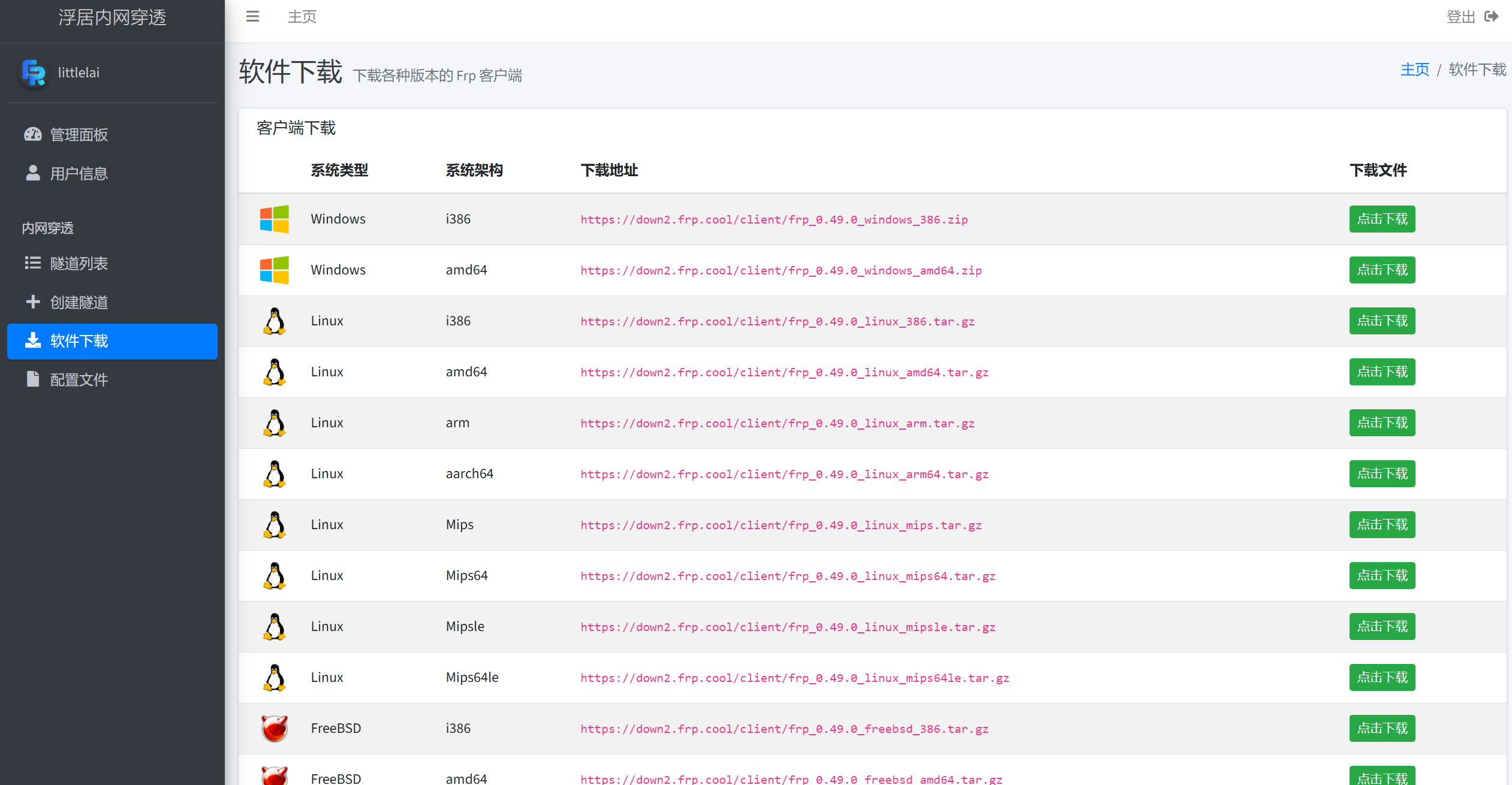Download the Windows amd64 client
This screenshot has width=1512, height=785.
tap(1382, 270)
